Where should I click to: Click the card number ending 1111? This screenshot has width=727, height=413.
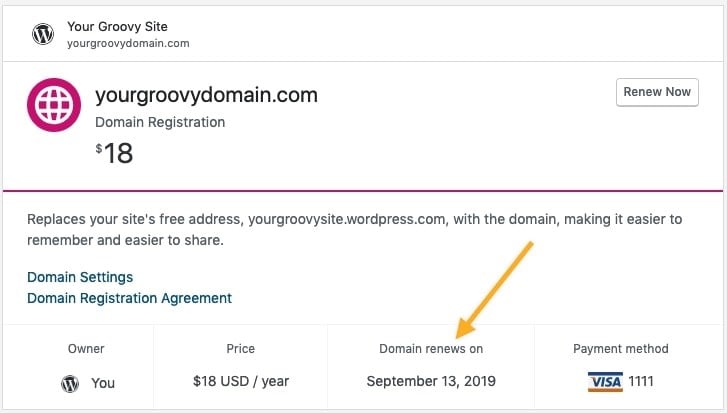click(642, 381)
